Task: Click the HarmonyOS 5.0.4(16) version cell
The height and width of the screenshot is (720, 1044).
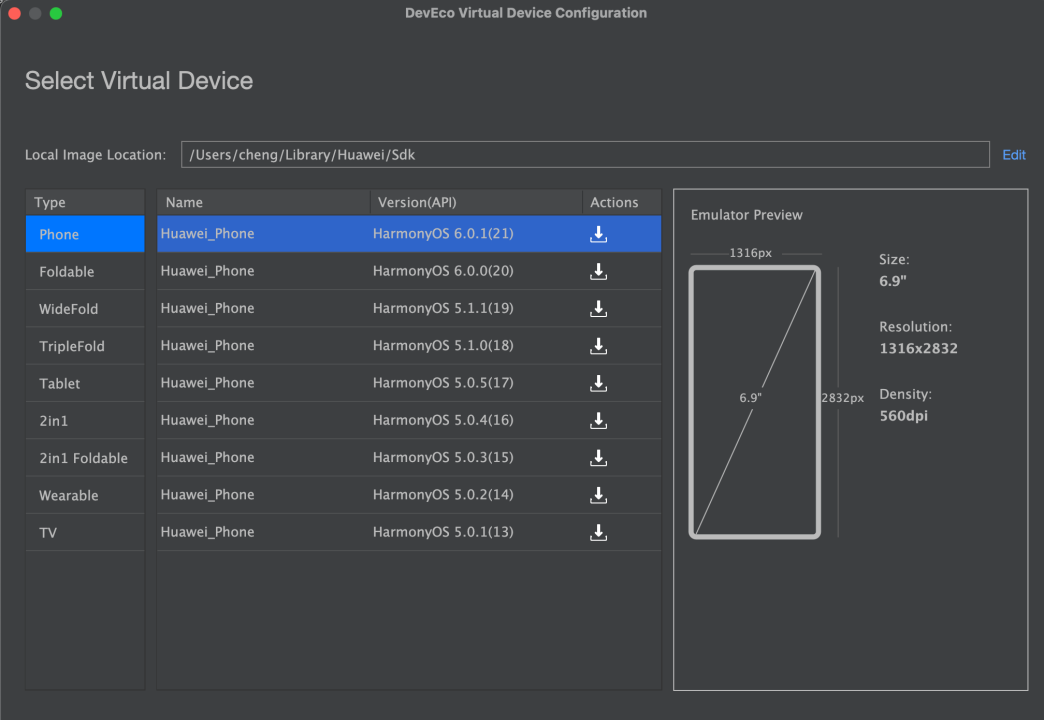Action: tap(443, 420)
